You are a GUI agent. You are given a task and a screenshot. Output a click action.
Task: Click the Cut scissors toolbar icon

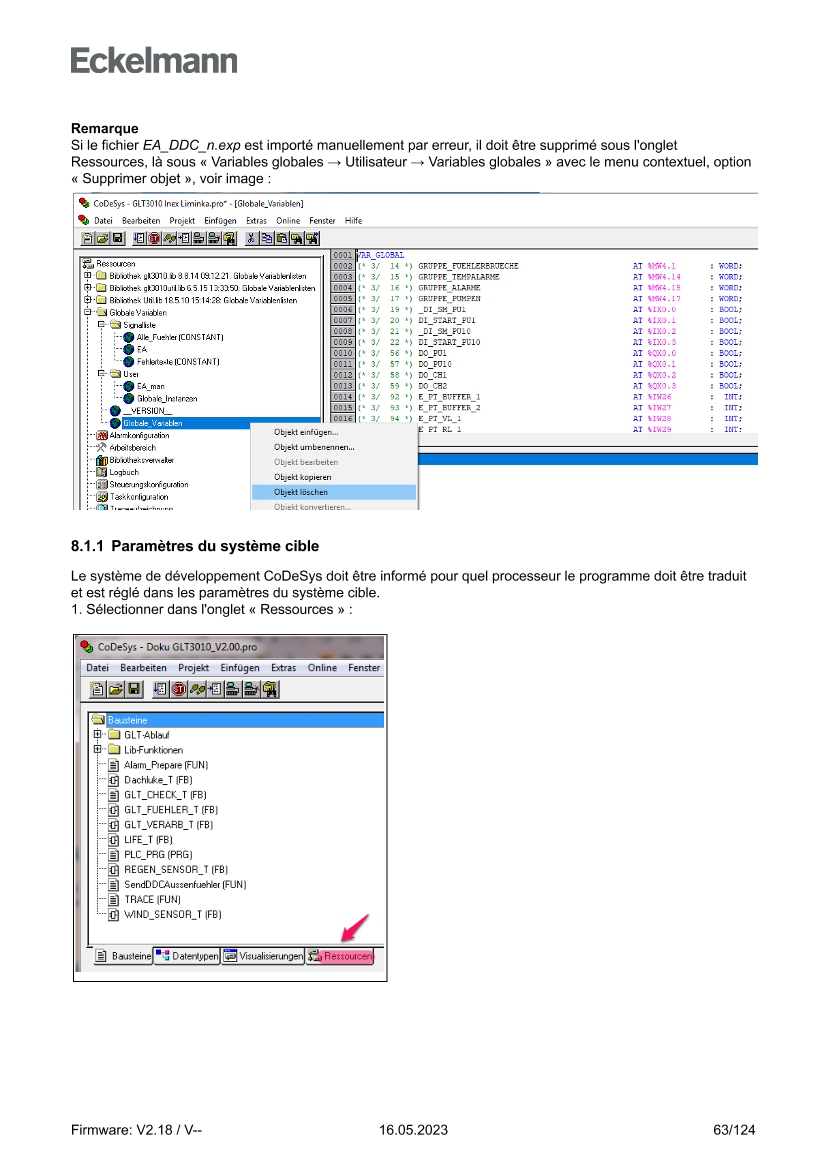point(250,238)
